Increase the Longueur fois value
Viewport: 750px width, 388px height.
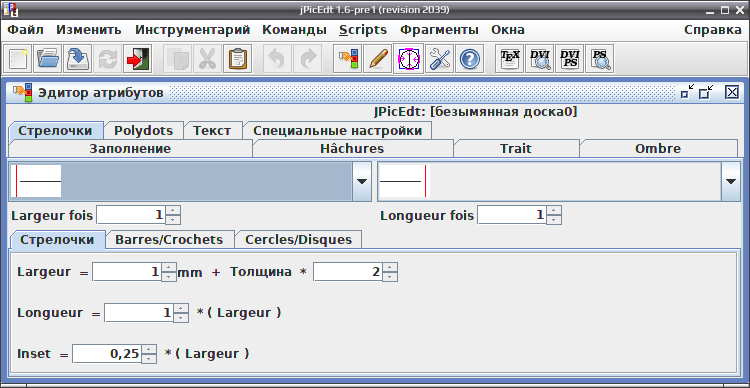tap(554, 211)
